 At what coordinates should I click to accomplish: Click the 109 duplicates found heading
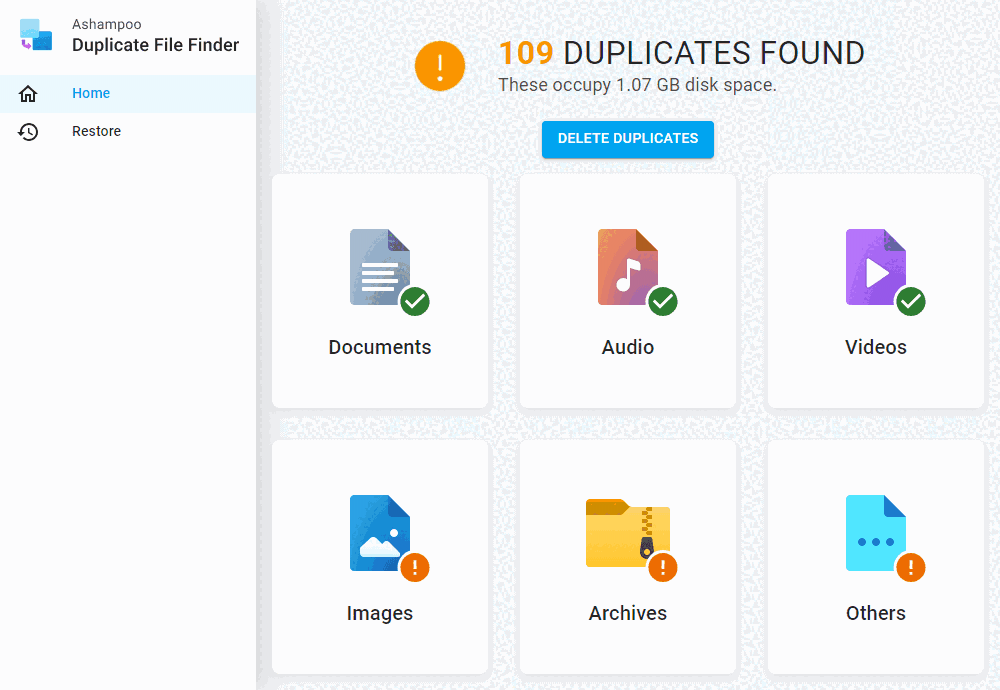(x=680, y=53)
